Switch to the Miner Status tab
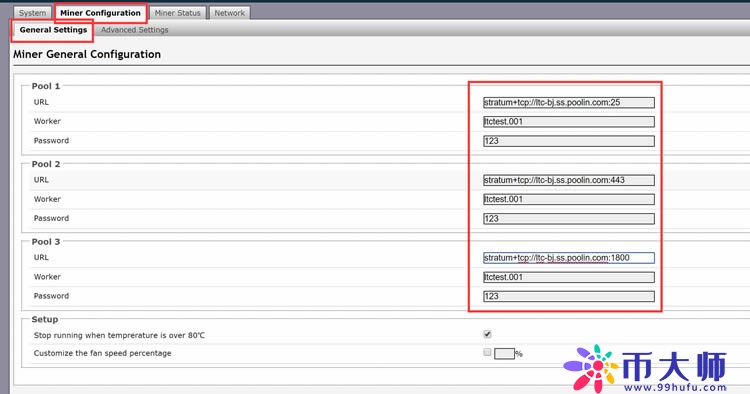 click(x=177, y=13)
